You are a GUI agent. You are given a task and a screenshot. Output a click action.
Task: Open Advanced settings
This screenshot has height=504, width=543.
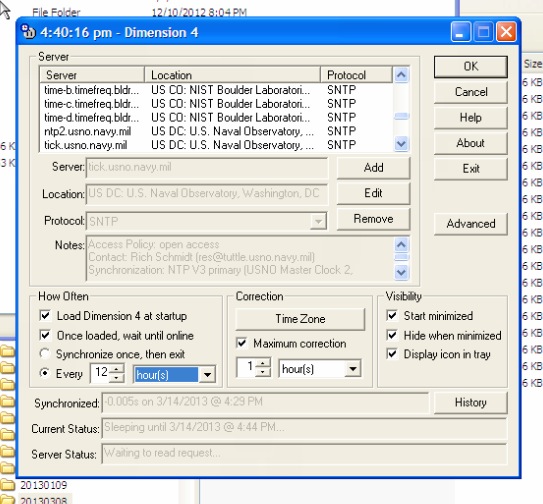click(x=471, y=224)
